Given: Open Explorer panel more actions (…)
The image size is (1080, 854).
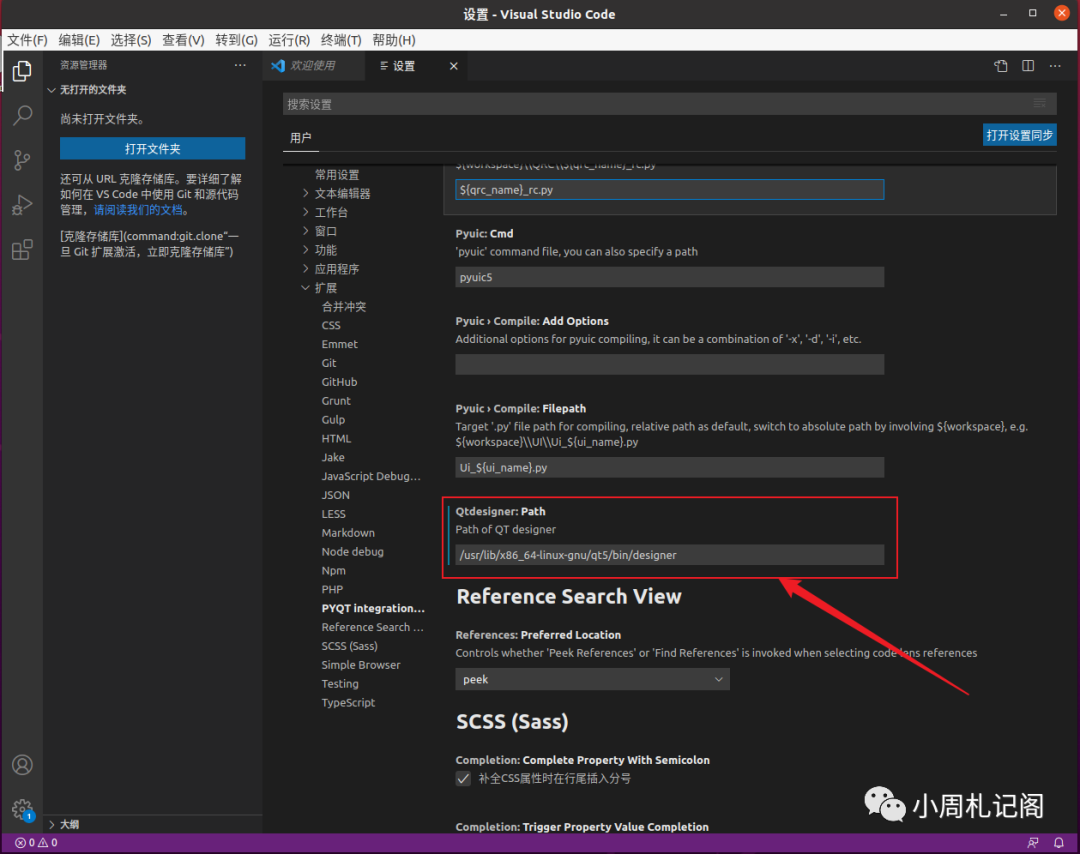Looking at the screenshot, I should [x=240, y=65].
